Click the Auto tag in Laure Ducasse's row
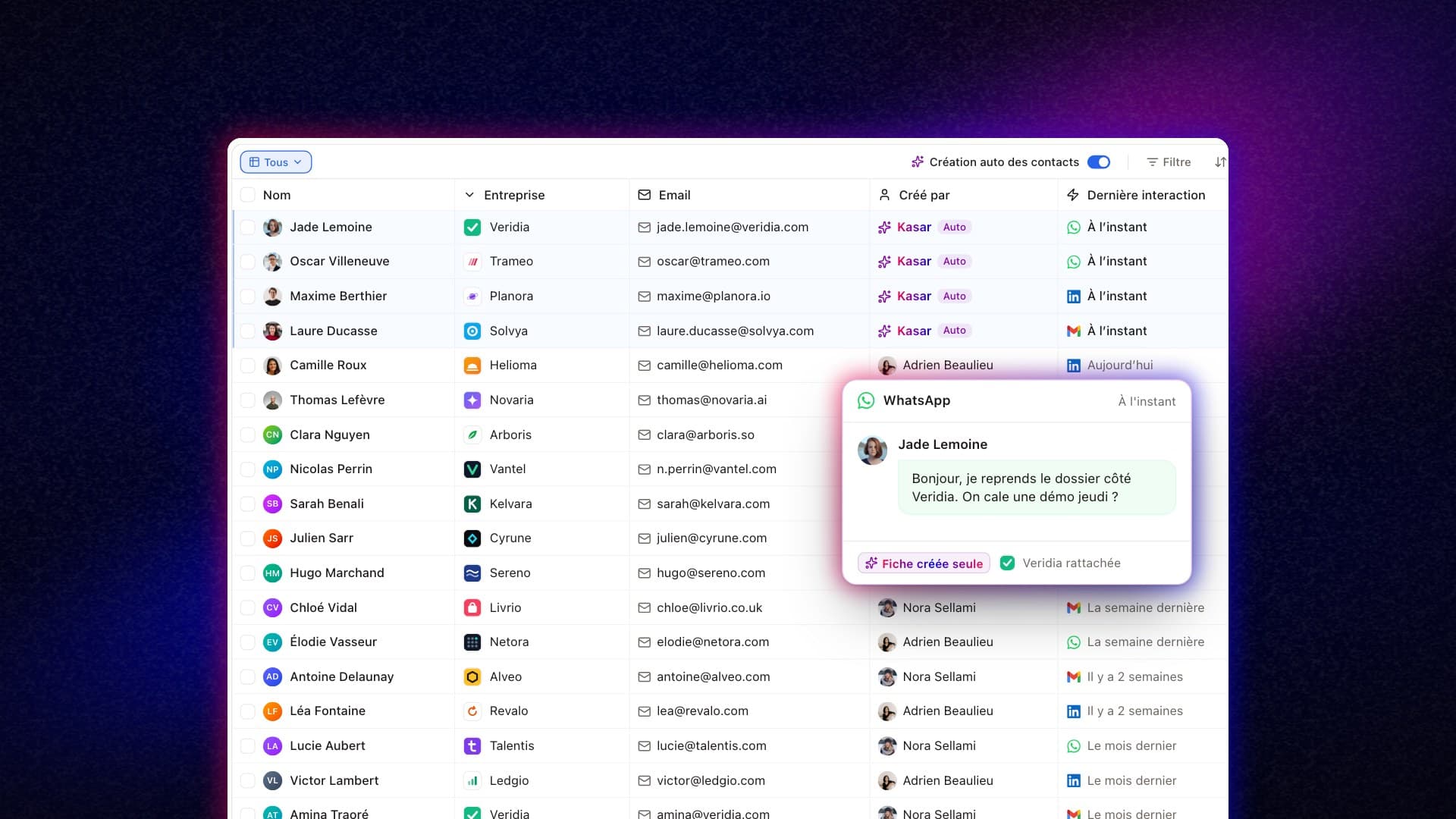Viewport: 1456px width, 819px height. tap(954, 331)
